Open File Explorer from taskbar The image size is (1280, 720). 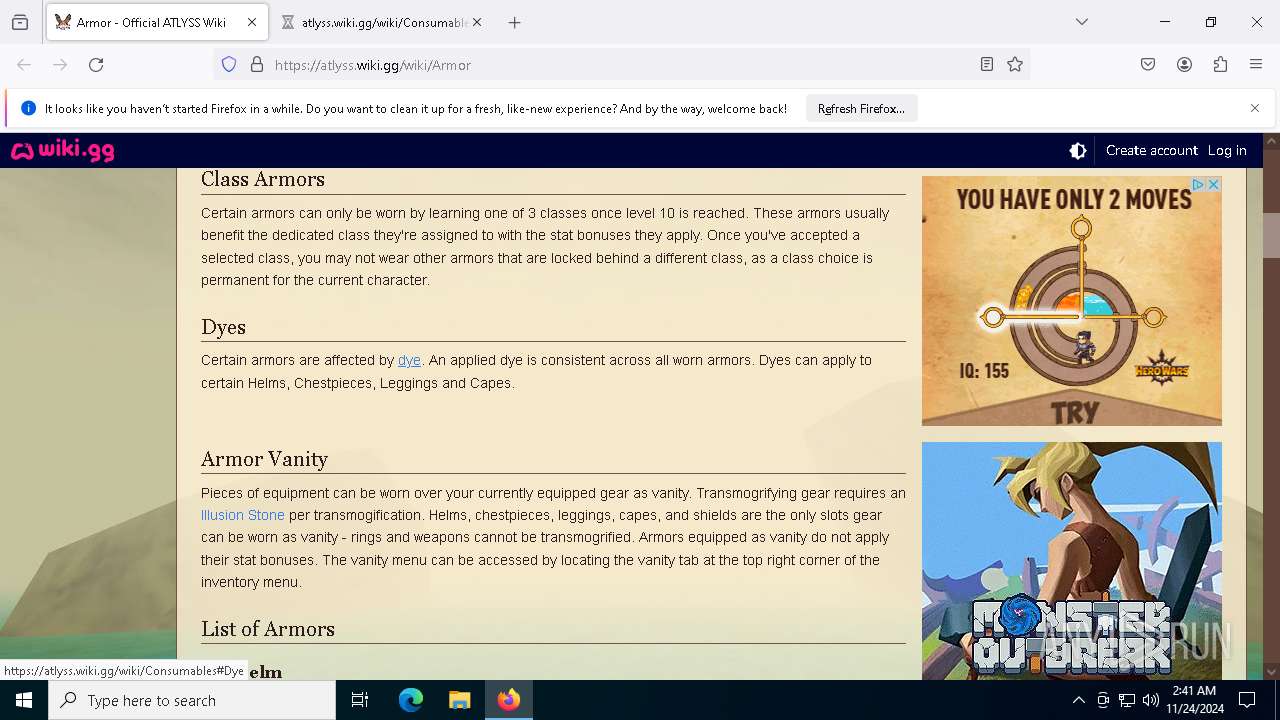click(x=460, y=700)
